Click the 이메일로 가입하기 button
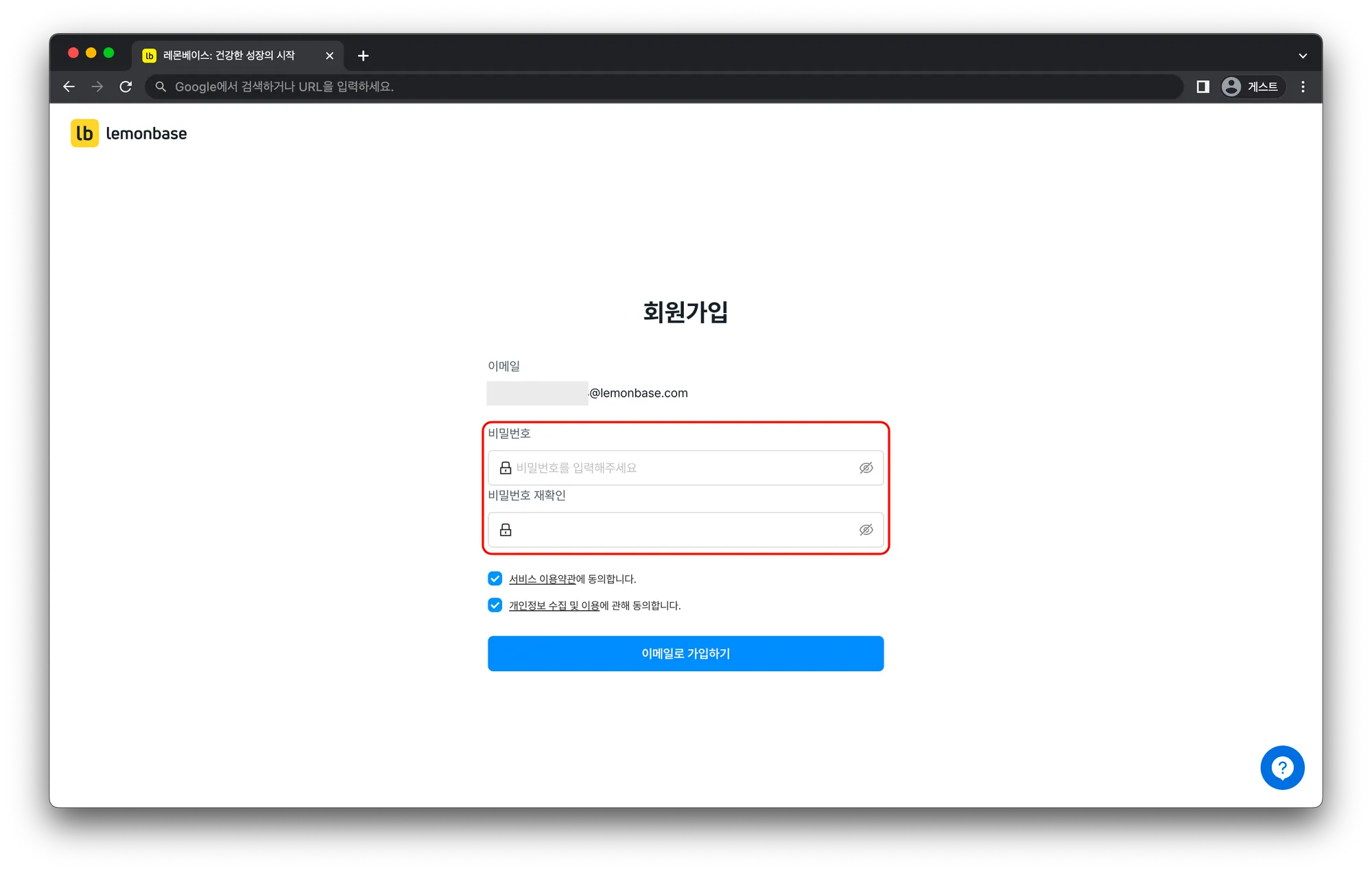This screenshot has width=1372, height=873. [685, 653]
